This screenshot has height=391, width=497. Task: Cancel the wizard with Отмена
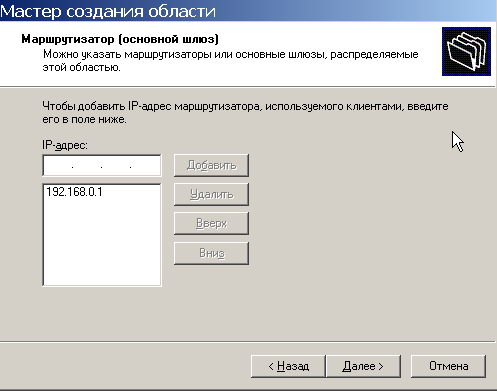(x=448, y=366)
